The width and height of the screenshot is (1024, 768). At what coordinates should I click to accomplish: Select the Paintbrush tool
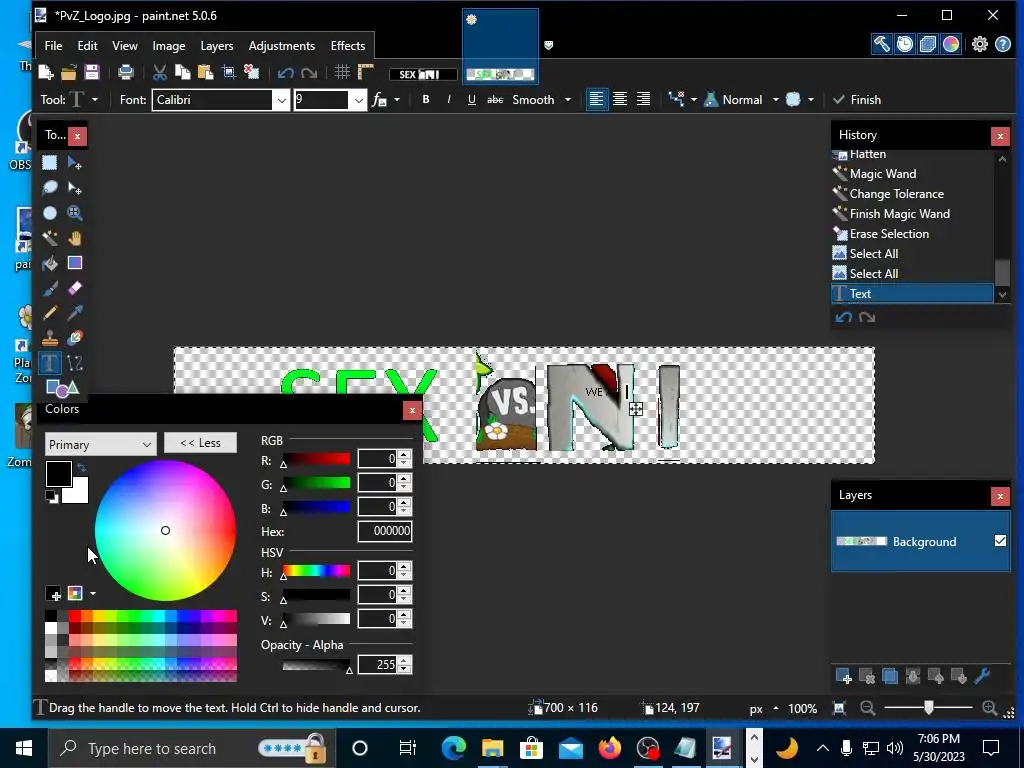point(50,288)
